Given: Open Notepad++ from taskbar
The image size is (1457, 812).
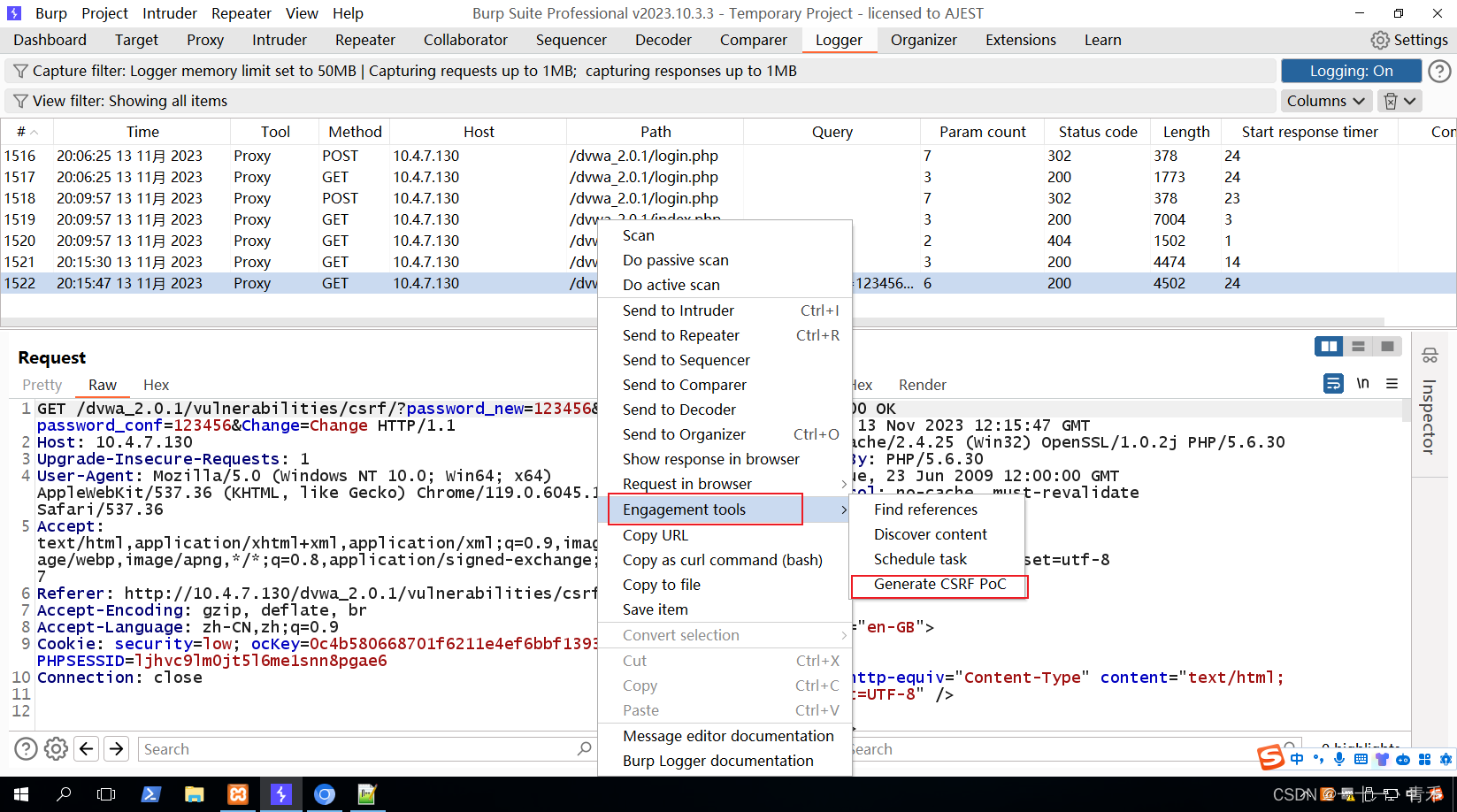Looking at the screenshot, I should point(367,794).
